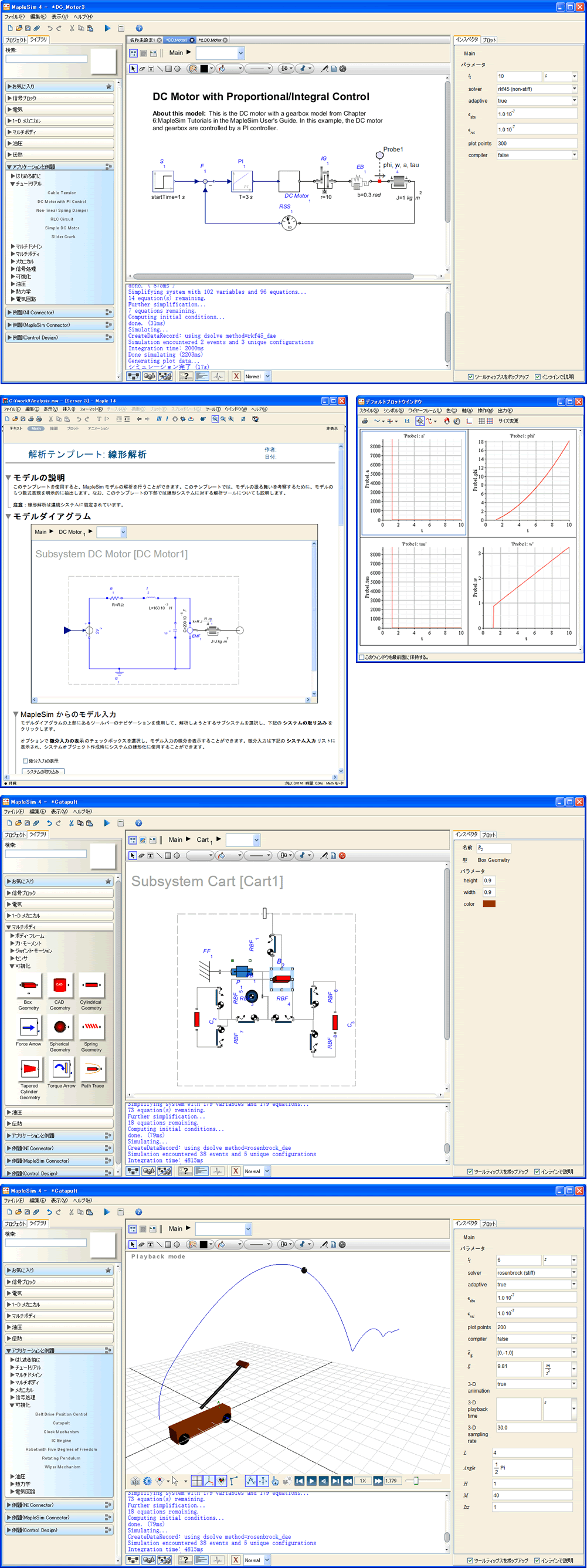Screen dimensions: 587x1568
Task: Check このウィンドウを最前面に保持する in plot window
Action: [362, 658]
